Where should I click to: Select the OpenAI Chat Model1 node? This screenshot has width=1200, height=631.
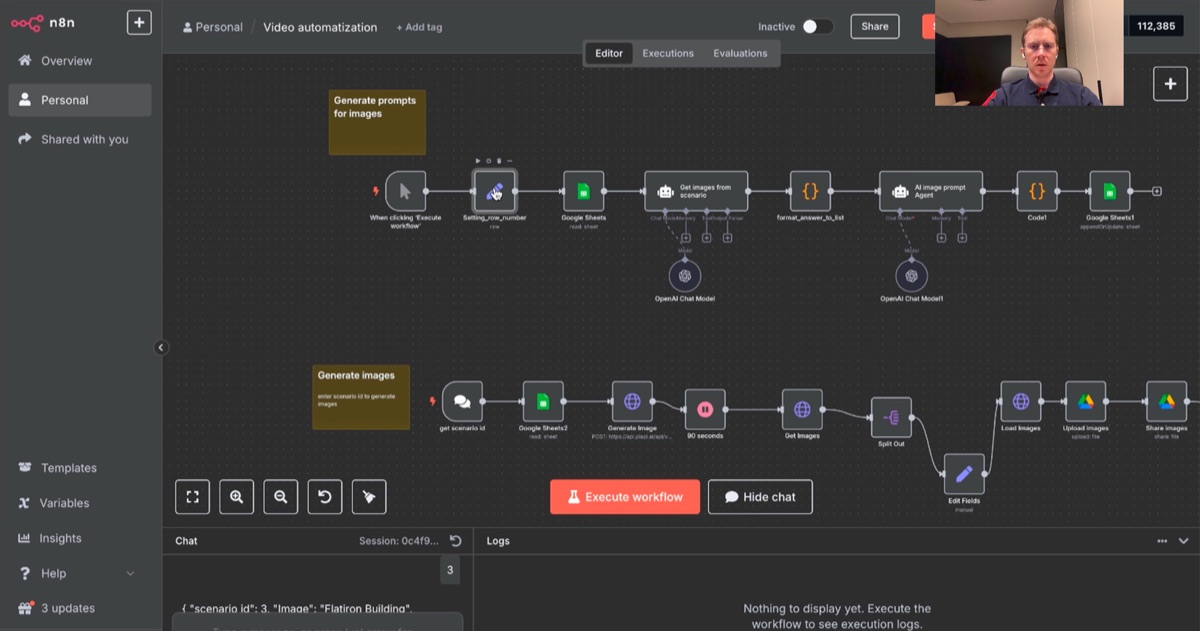point(911,276)
